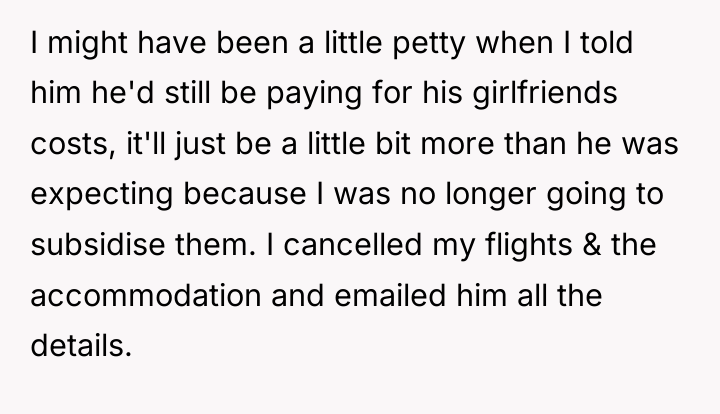The image size is (720, 414).
Task: Select the contraction "he'd"
Action: pos(122,93)
